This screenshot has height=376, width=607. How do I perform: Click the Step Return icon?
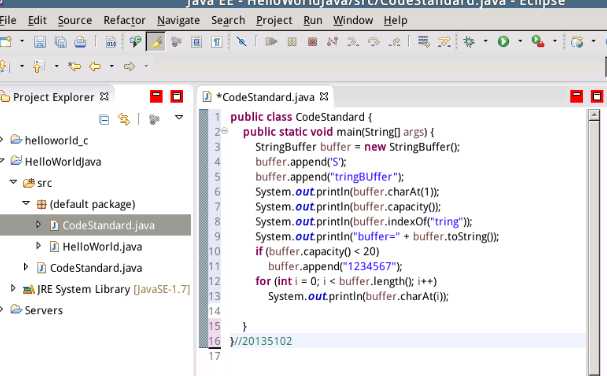[x=394, y=41]
